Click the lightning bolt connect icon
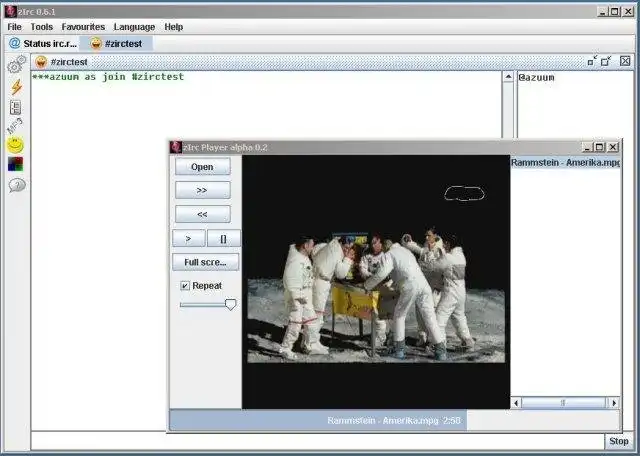640x456 pixels. [16, 87]
